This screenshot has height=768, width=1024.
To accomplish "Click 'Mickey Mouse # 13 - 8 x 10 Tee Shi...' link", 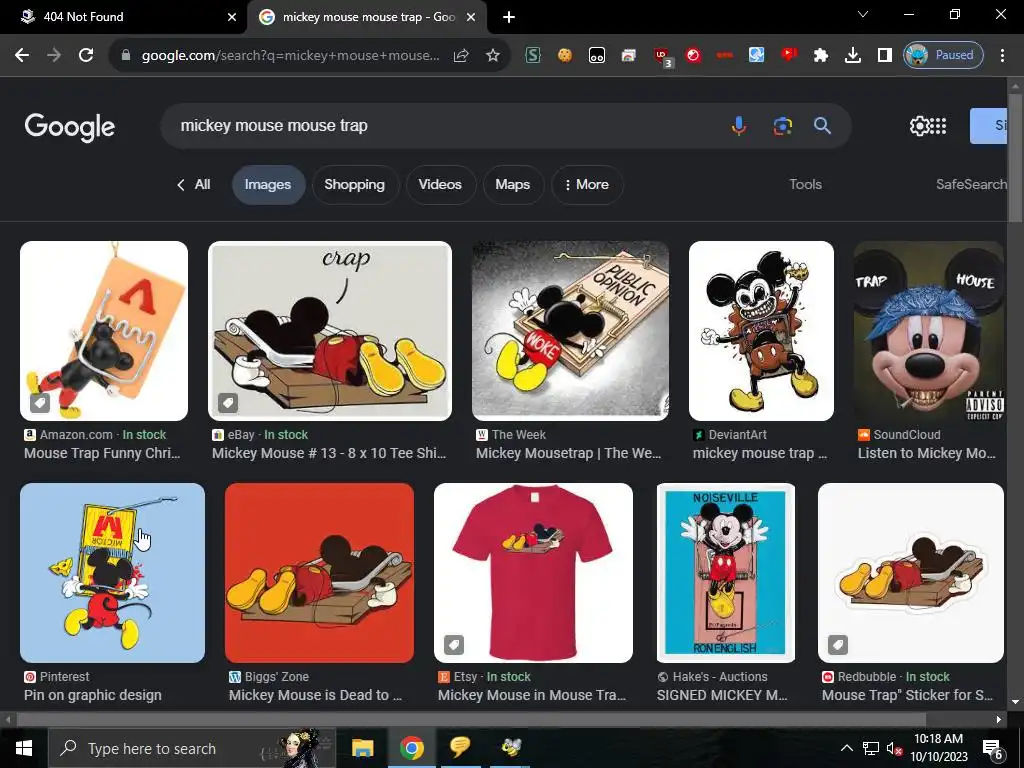I will pos(329,453).
